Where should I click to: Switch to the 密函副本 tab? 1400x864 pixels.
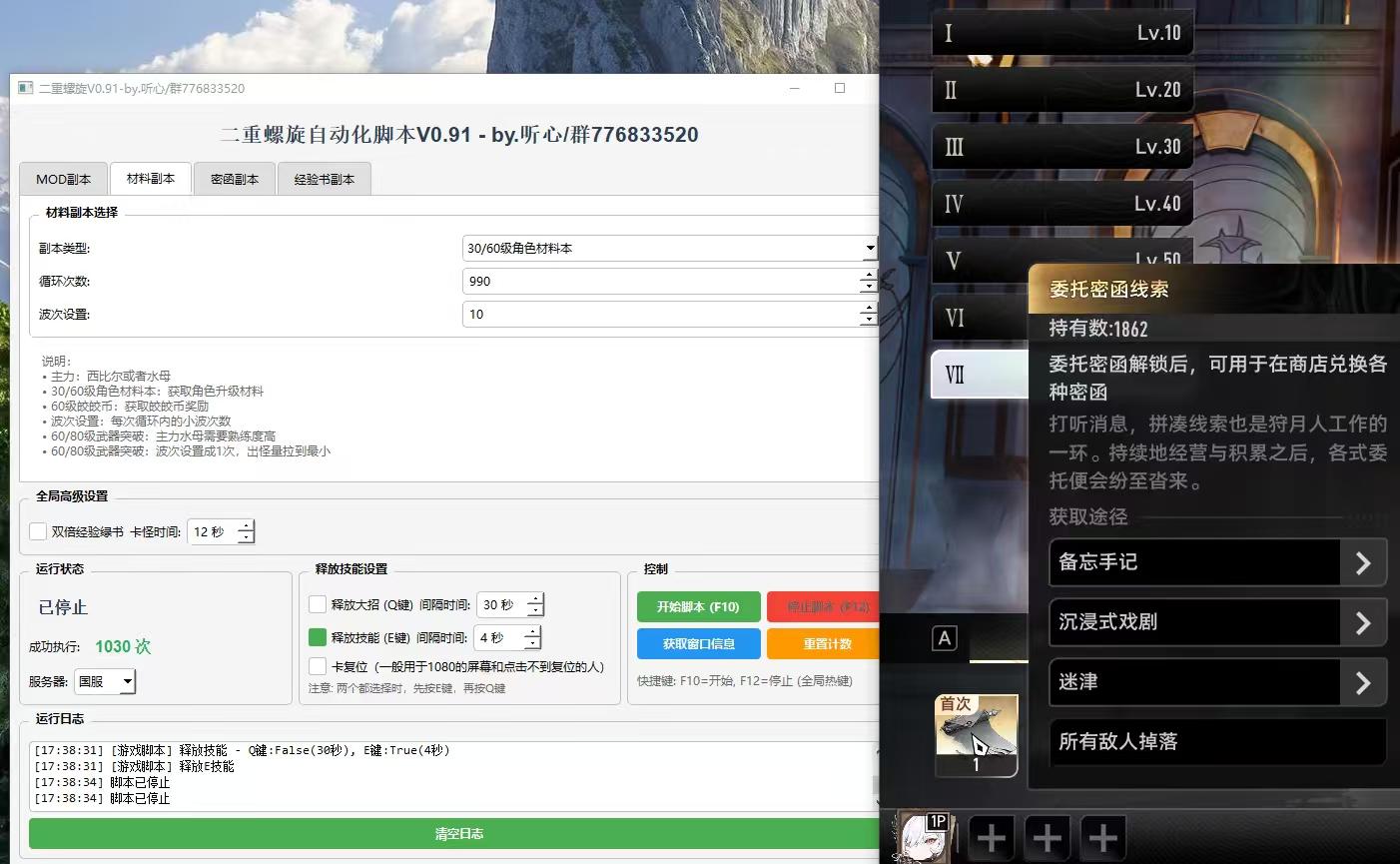click(x=235, y=179)
